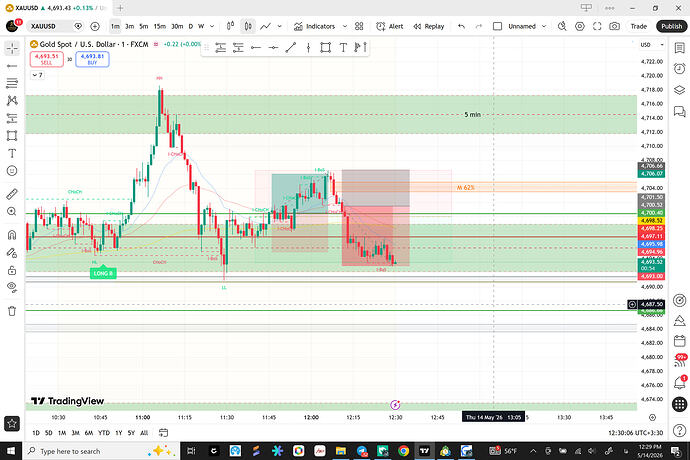Screen dimensions: 690x460
Task: Select the 1m timeframe
Action: click(115, 26)
